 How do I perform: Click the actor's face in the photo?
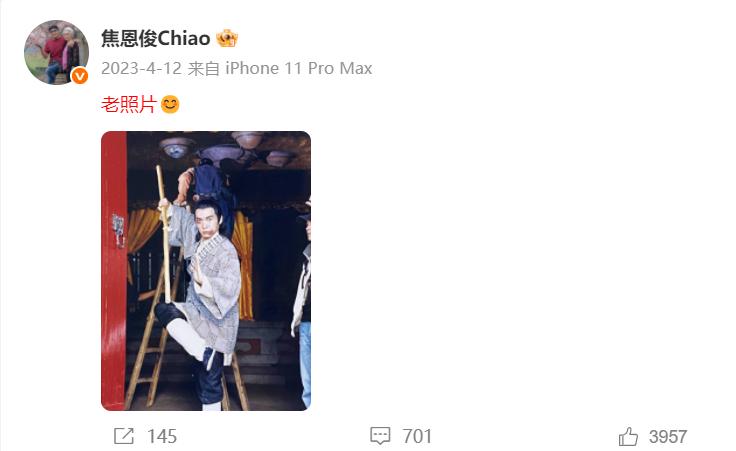tap(207, 222)
